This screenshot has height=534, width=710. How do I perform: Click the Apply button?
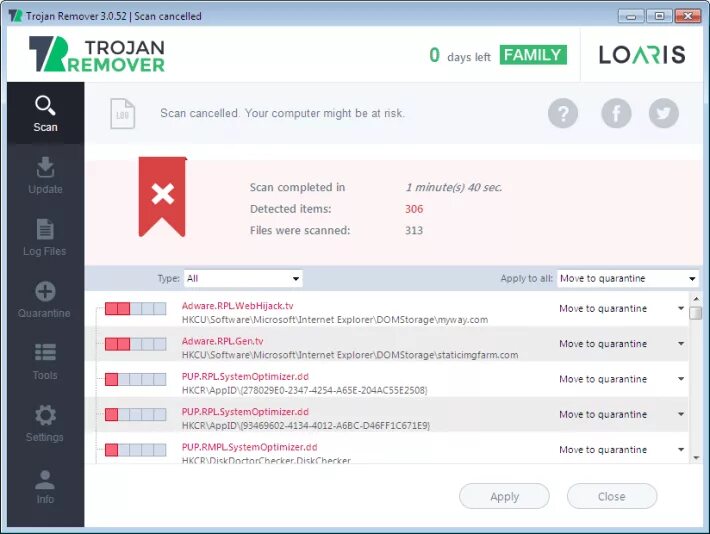504,496
